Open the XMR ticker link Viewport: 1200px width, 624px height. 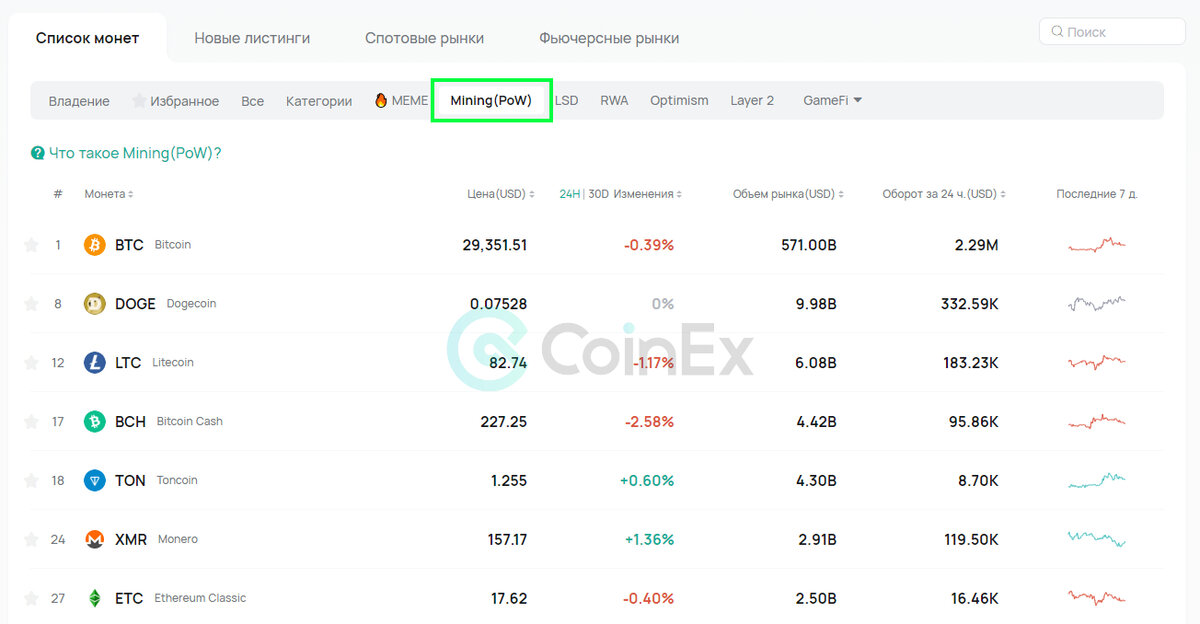131,540
